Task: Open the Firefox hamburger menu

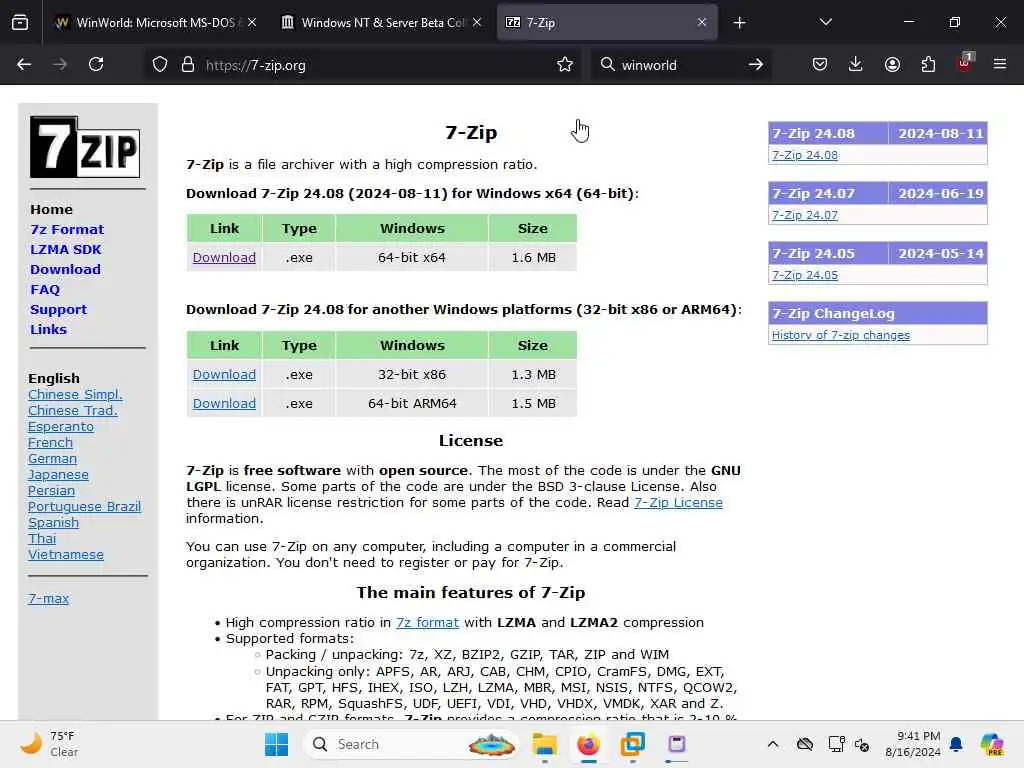Action: [1000, 65]
